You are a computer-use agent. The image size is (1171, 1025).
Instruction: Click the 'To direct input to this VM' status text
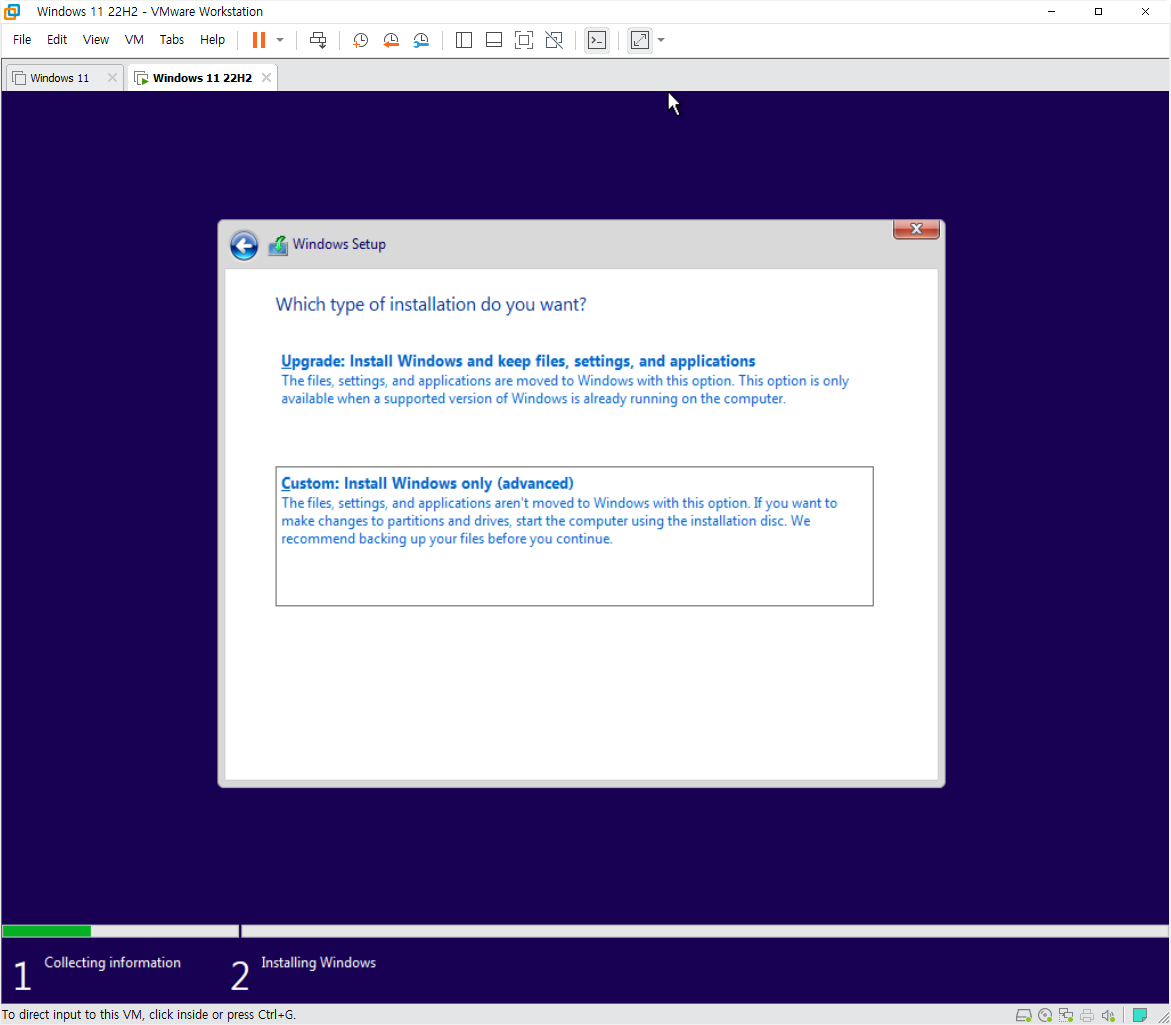coord(149,1015)
